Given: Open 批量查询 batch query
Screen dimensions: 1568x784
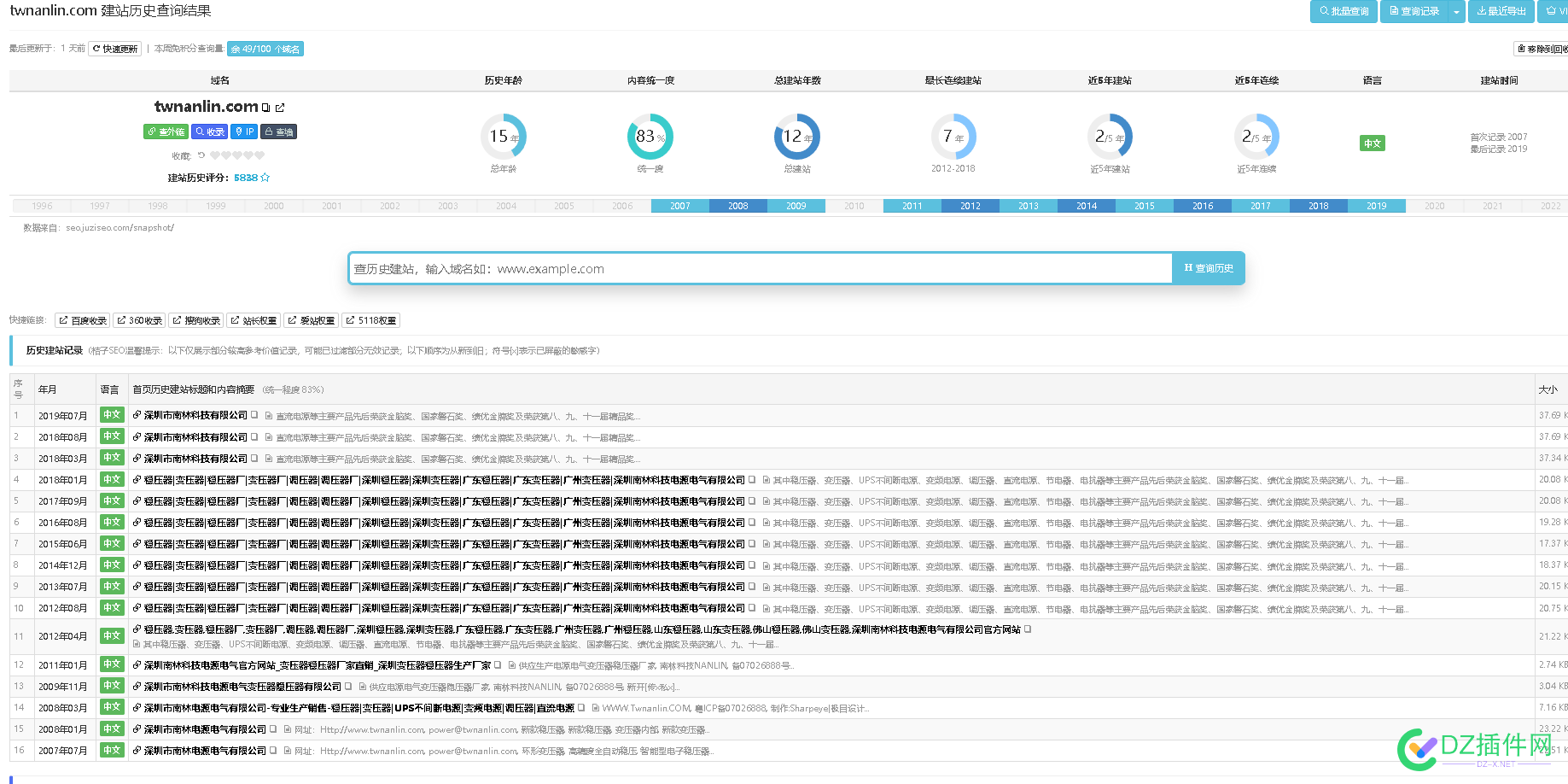Looking at the screenshot, I should click(x=1344, y=11).
